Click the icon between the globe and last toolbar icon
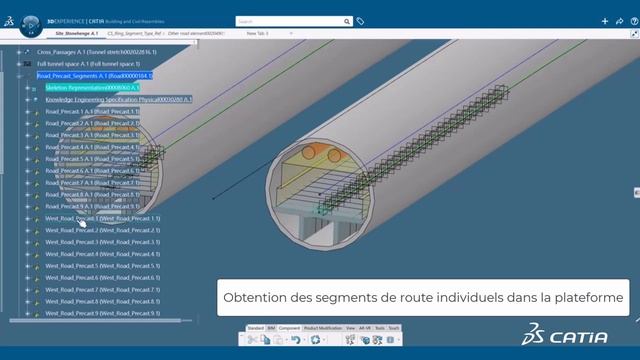This screenshot has height=360, width=640. click(x=378, y=340)
